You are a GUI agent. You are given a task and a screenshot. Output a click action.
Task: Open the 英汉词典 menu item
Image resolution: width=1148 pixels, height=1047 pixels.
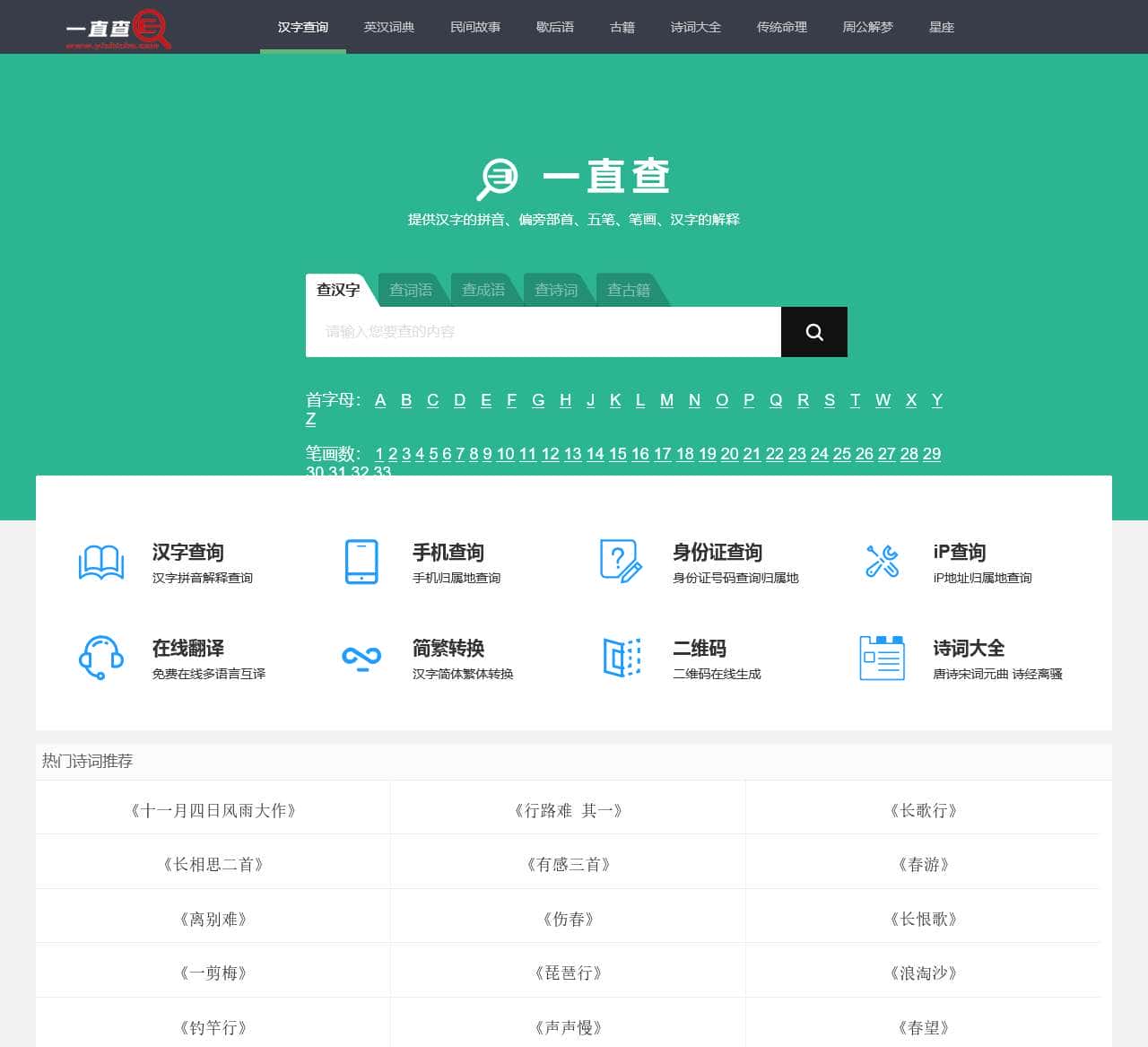coord(388,27)
